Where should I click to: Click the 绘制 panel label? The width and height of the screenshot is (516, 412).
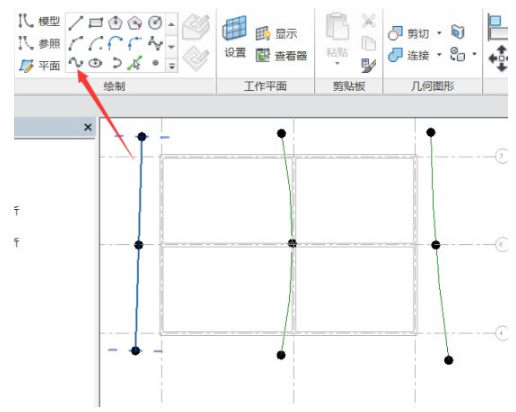[114, 86]
